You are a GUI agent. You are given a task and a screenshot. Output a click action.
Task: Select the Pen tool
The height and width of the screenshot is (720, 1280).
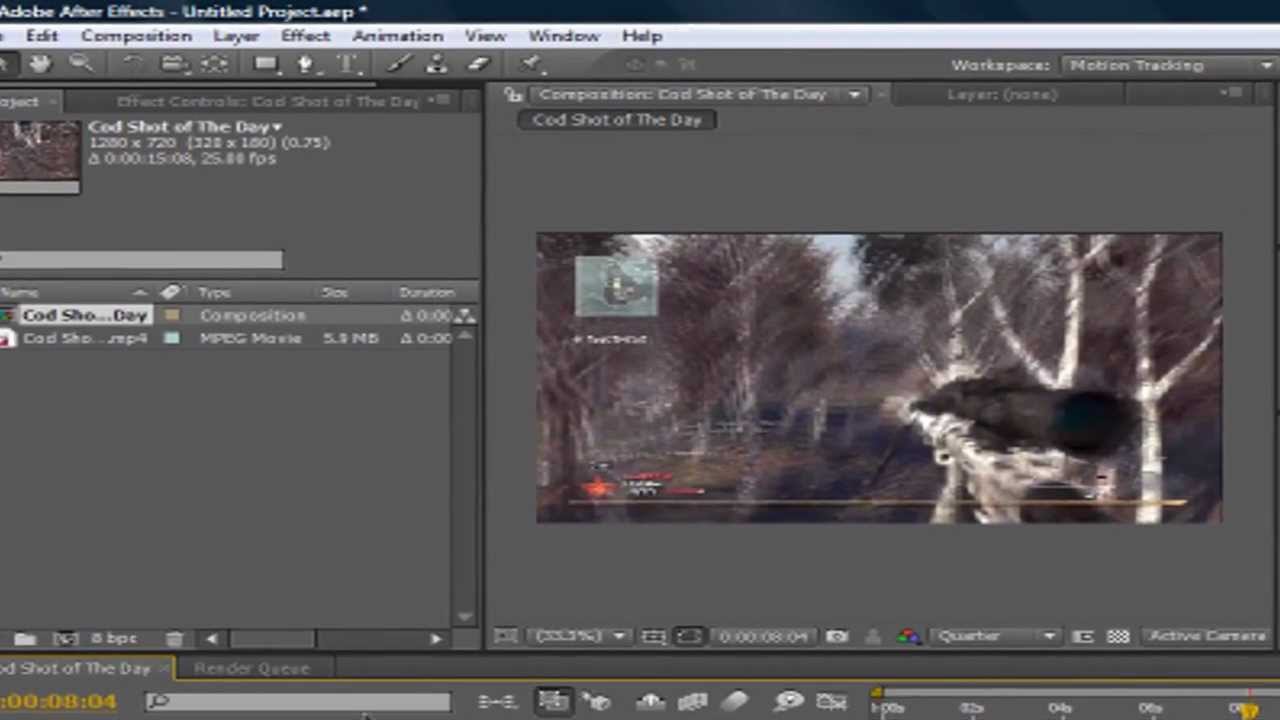click(x=306, y=64)
